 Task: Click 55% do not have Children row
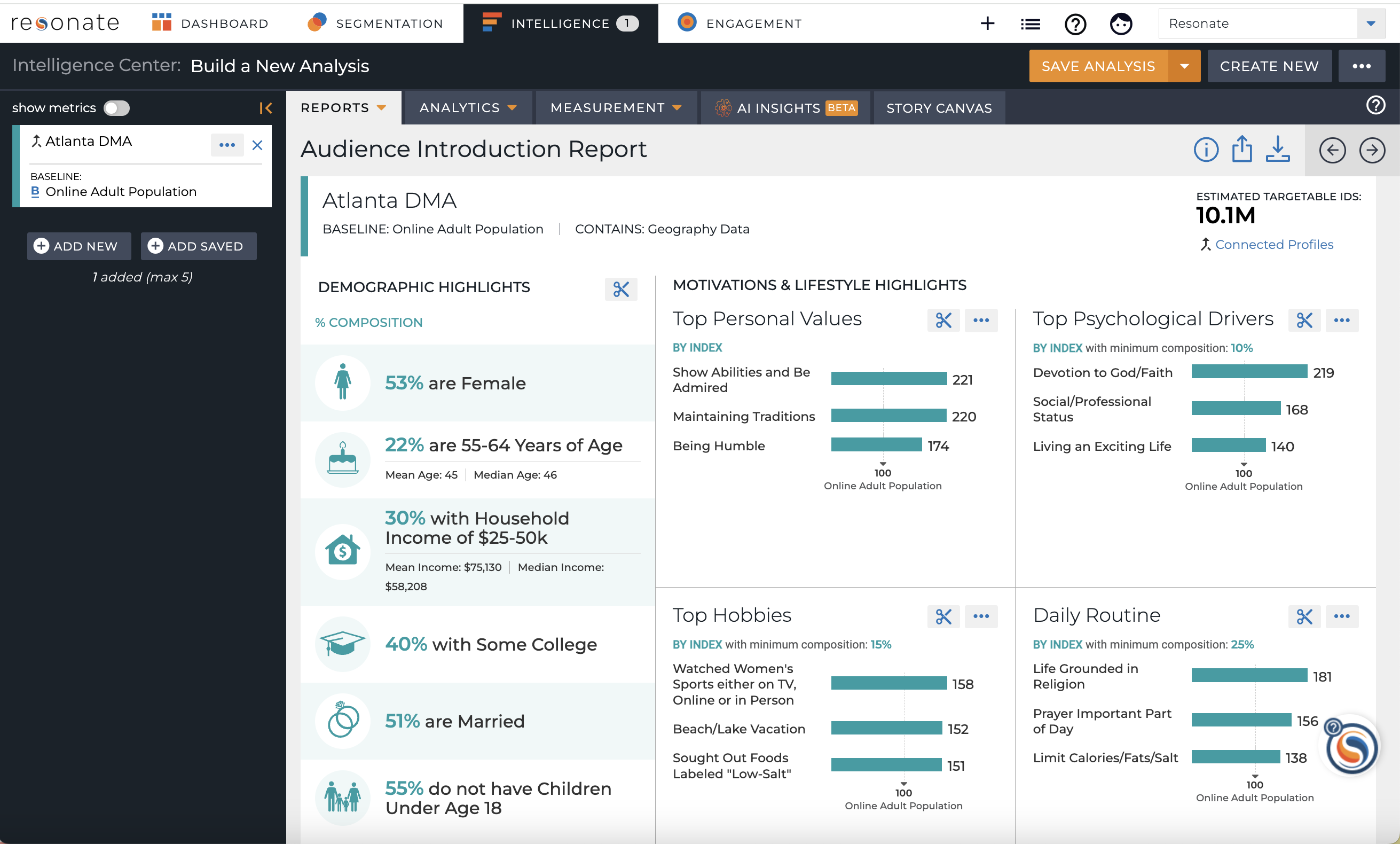click(x=477, y=798)
